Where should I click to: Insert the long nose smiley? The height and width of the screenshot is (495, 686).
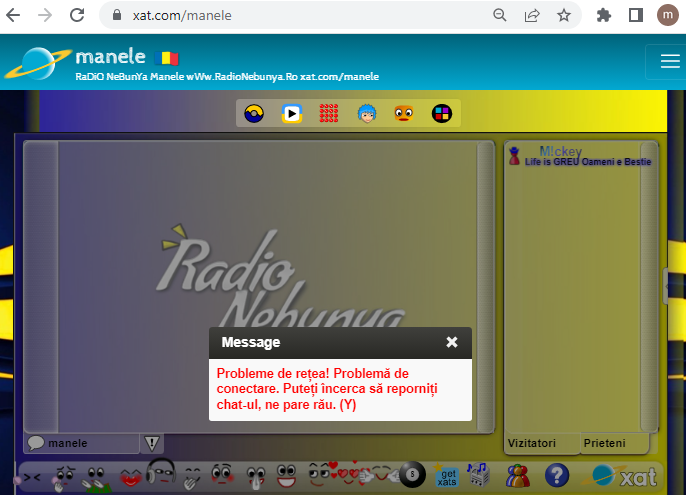[x=256, y=477]
